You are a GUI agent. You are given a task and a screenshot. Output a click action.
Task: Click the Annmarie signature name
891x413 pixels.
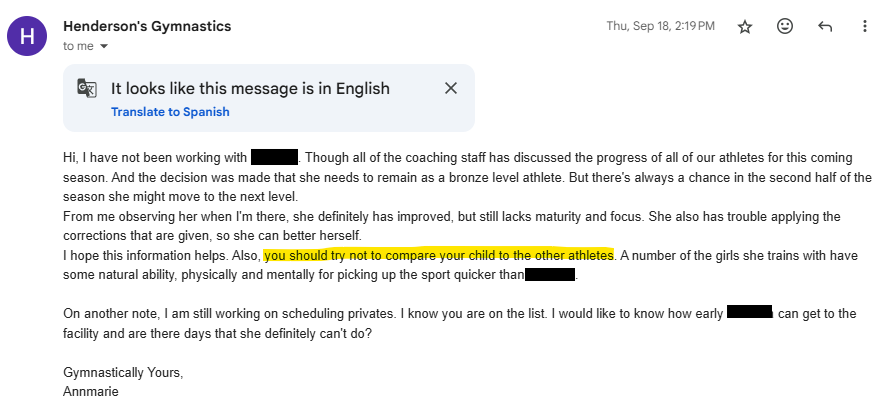(91, 391)
